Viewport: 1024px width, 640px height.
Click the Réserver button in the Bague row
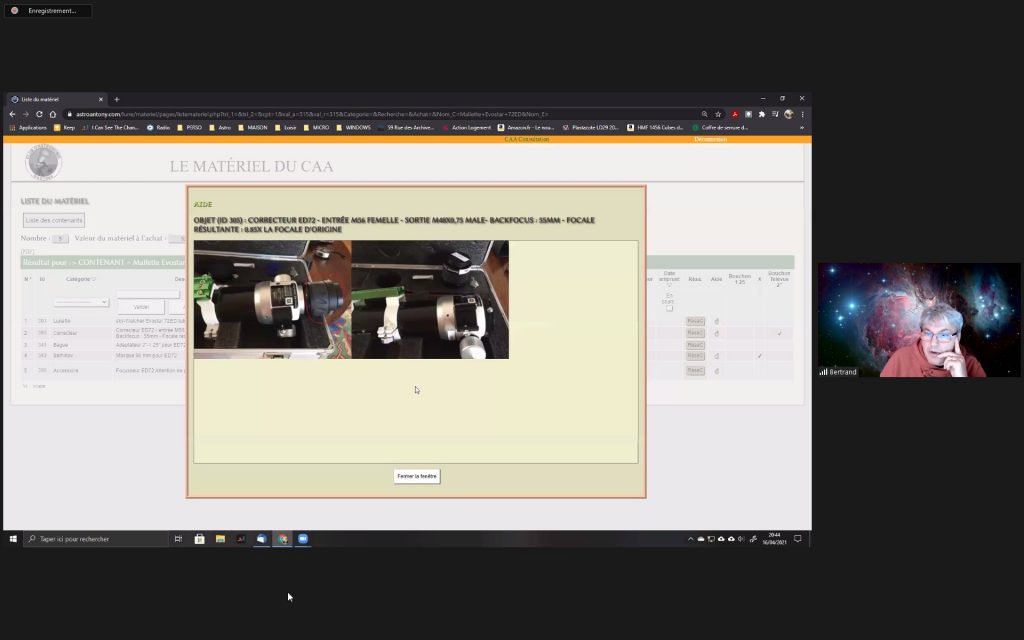tap(695, 345)
